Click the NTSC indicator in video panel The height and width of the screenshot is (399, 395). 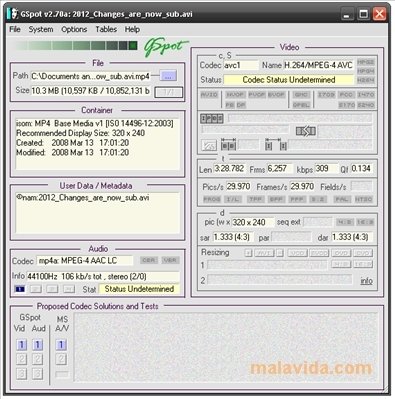click(363, 199)
